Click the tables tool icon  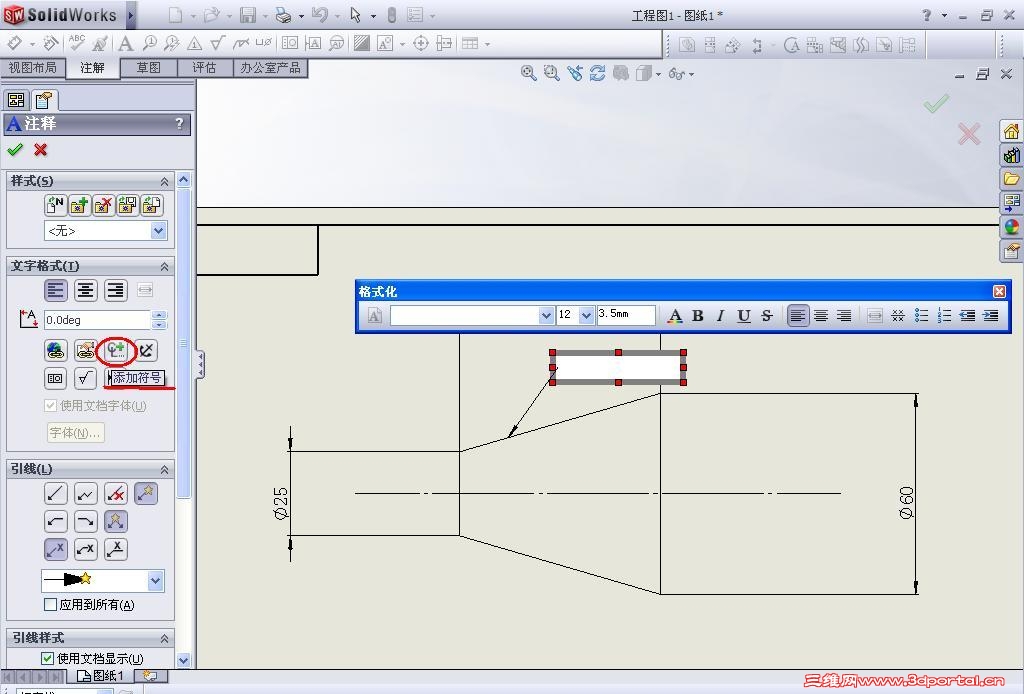coord(470,44)
